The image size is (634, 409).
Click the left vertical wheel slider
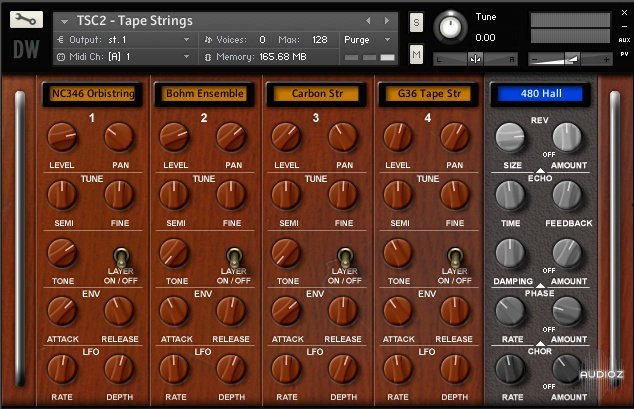coord(20,238)
